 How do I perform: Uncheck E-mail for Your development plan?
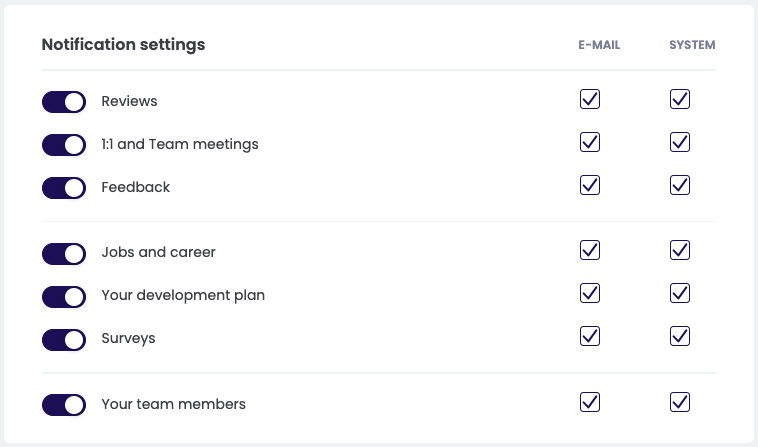point(590,293)
